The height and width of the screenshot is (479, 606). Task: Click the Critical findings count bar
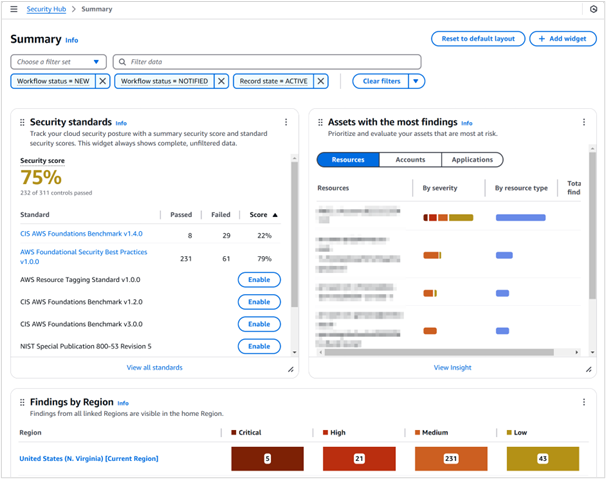(x=267, y=458)
